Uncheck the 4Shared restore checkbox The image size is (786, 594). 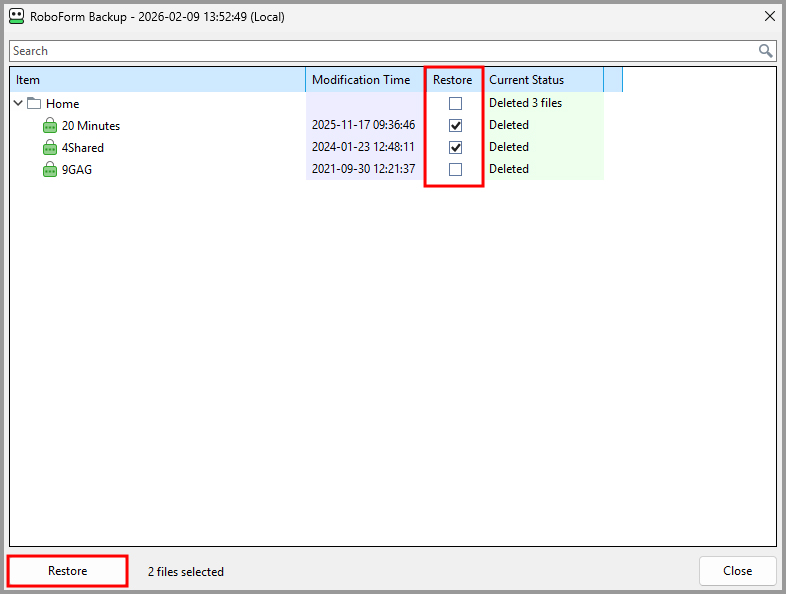pyautogui.click(x=455, y=148)
